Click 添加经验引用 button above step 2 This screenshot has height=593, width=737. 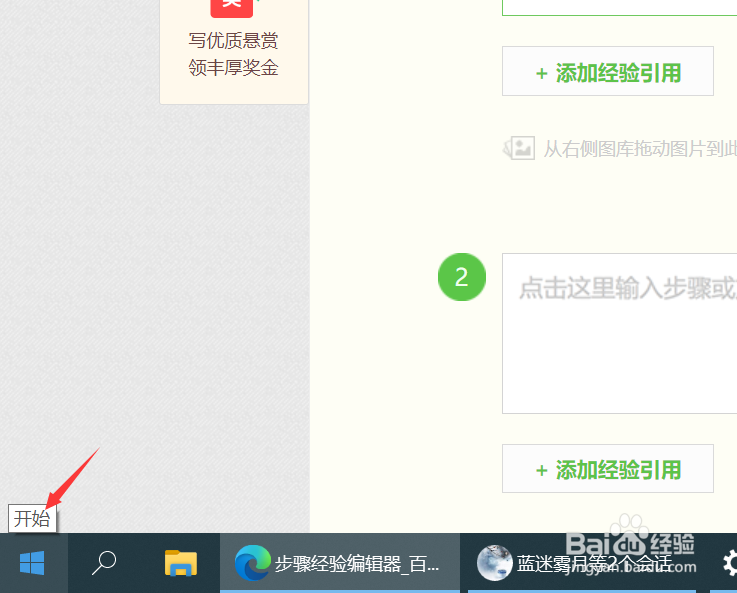[x=608, y=71]
